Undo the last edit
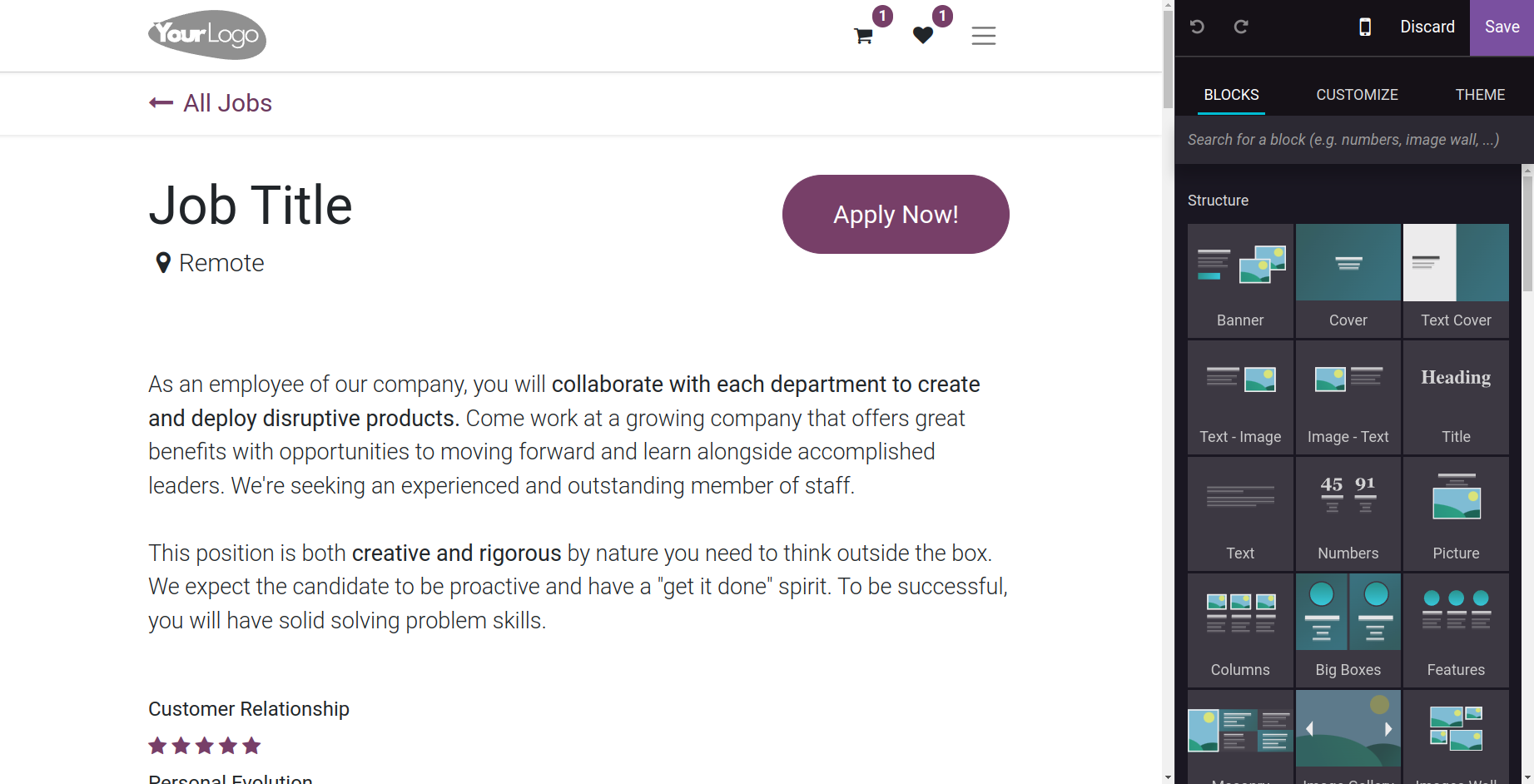Viewport: 1534px width, 784px height. [1197, 27]
